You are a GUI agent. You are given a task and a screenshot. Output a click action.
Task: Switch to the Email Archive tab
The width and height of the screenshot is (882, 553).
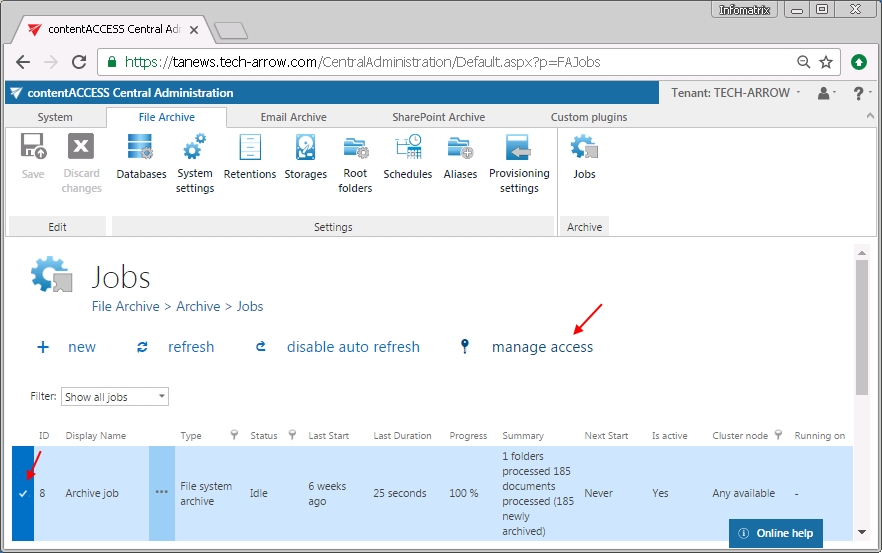294,117
